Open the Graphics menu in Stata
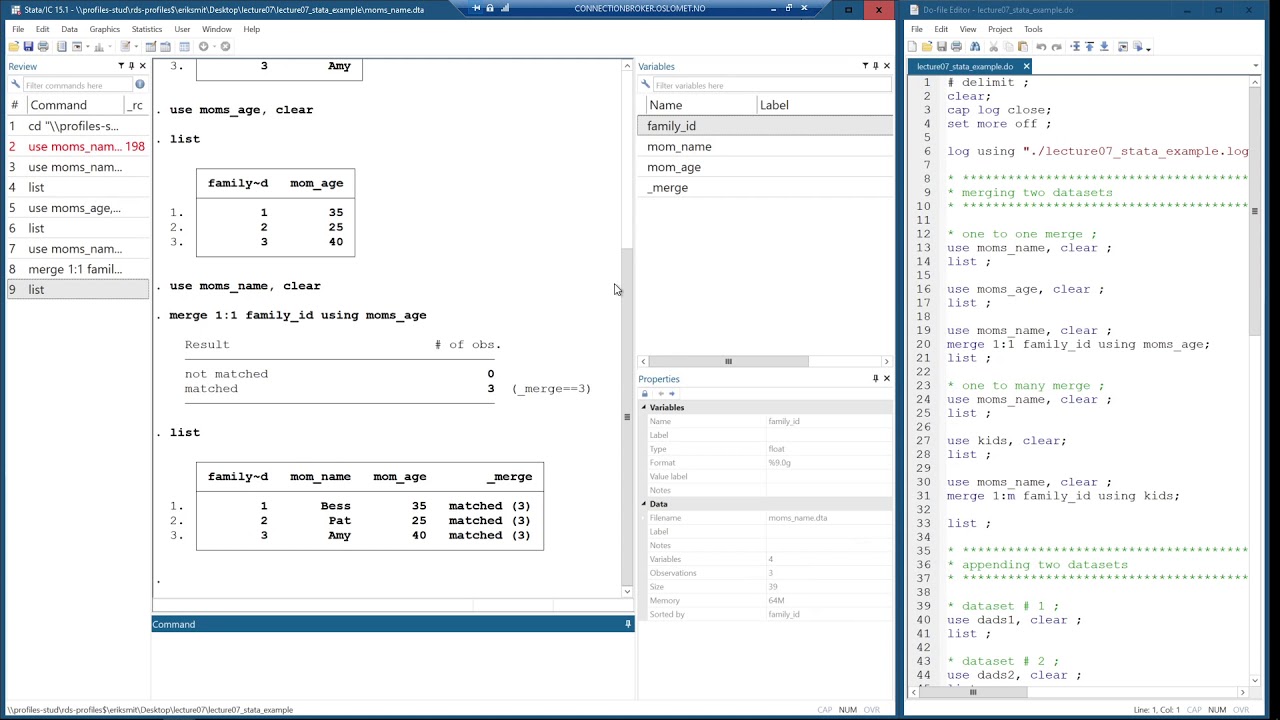 pos(104,29)
